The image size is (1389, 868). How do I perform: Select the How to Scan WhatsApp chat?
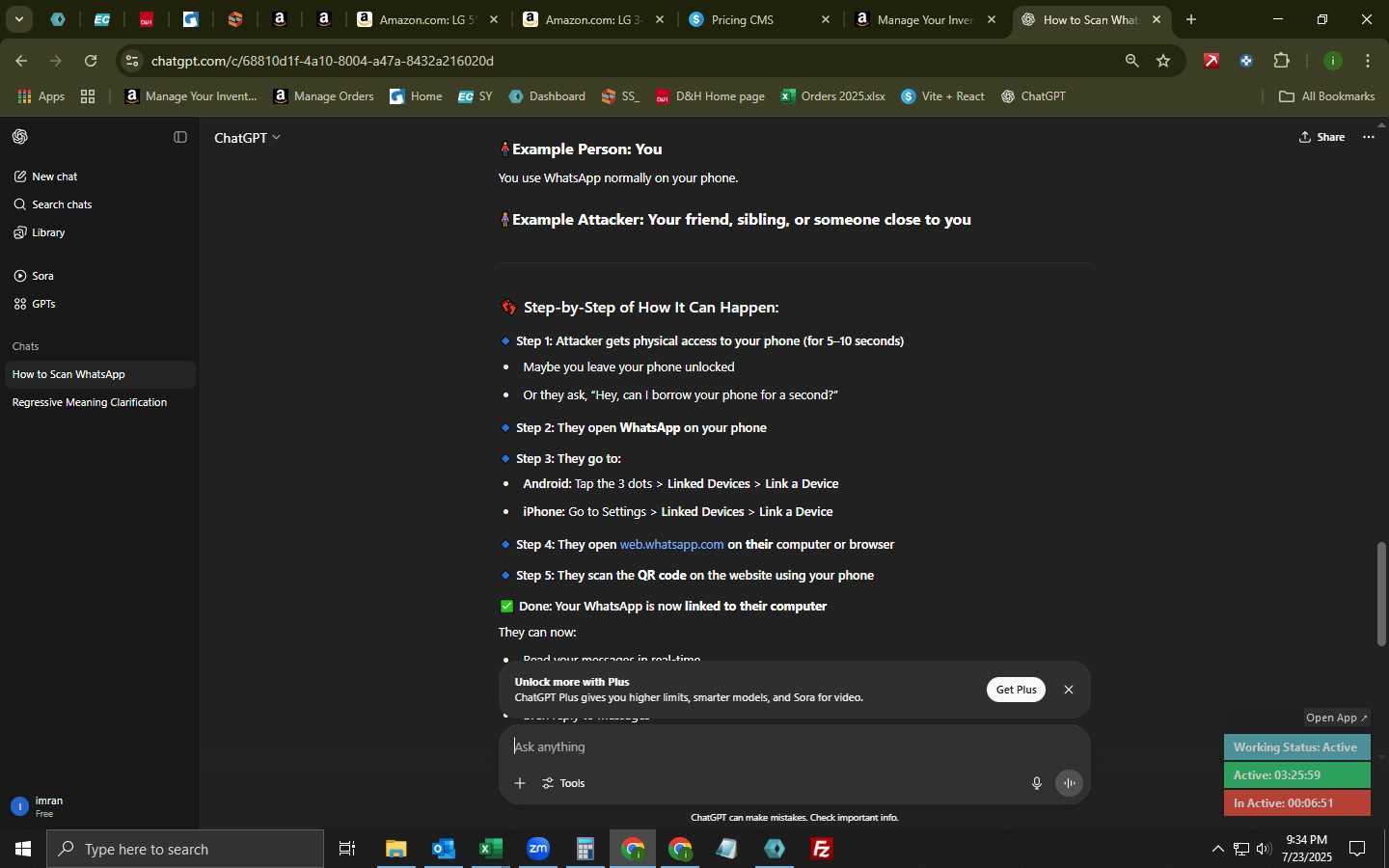pyautogui.click(x=98, y=374)
